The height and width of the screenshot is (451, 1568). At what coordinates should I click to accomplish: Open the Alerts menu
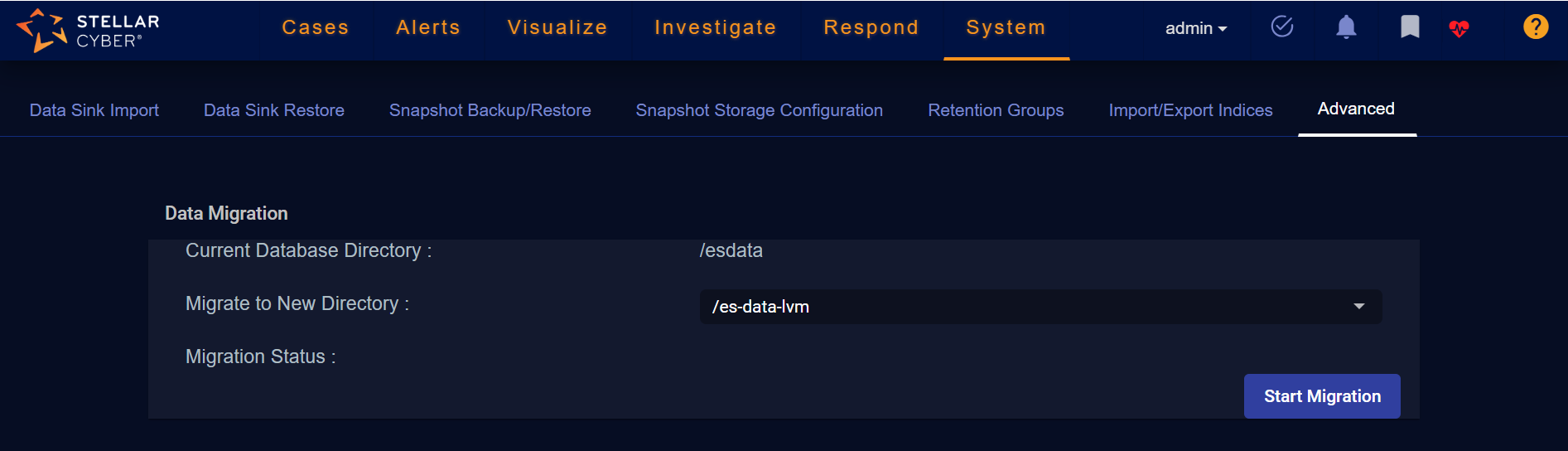(x=427, y=27)
